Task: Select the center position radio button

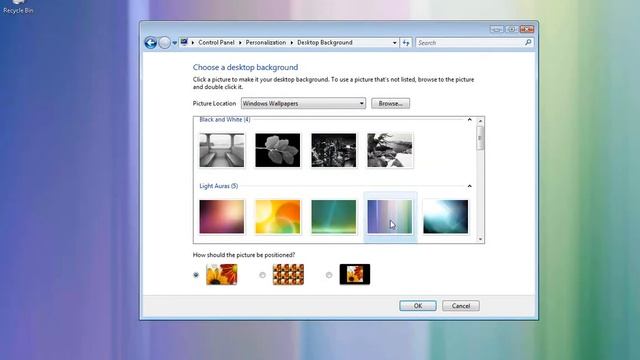Action: pos(329,275)
